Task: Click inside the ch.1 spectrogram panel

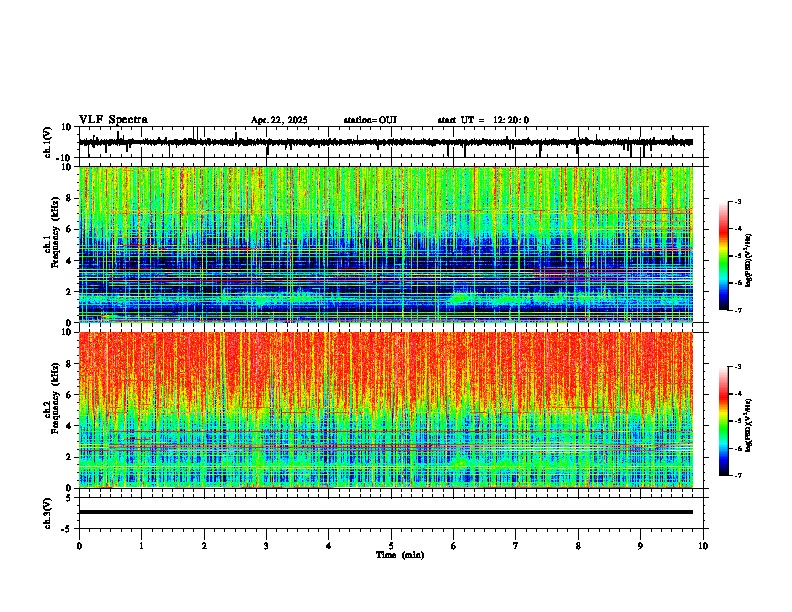Action: 386,244
